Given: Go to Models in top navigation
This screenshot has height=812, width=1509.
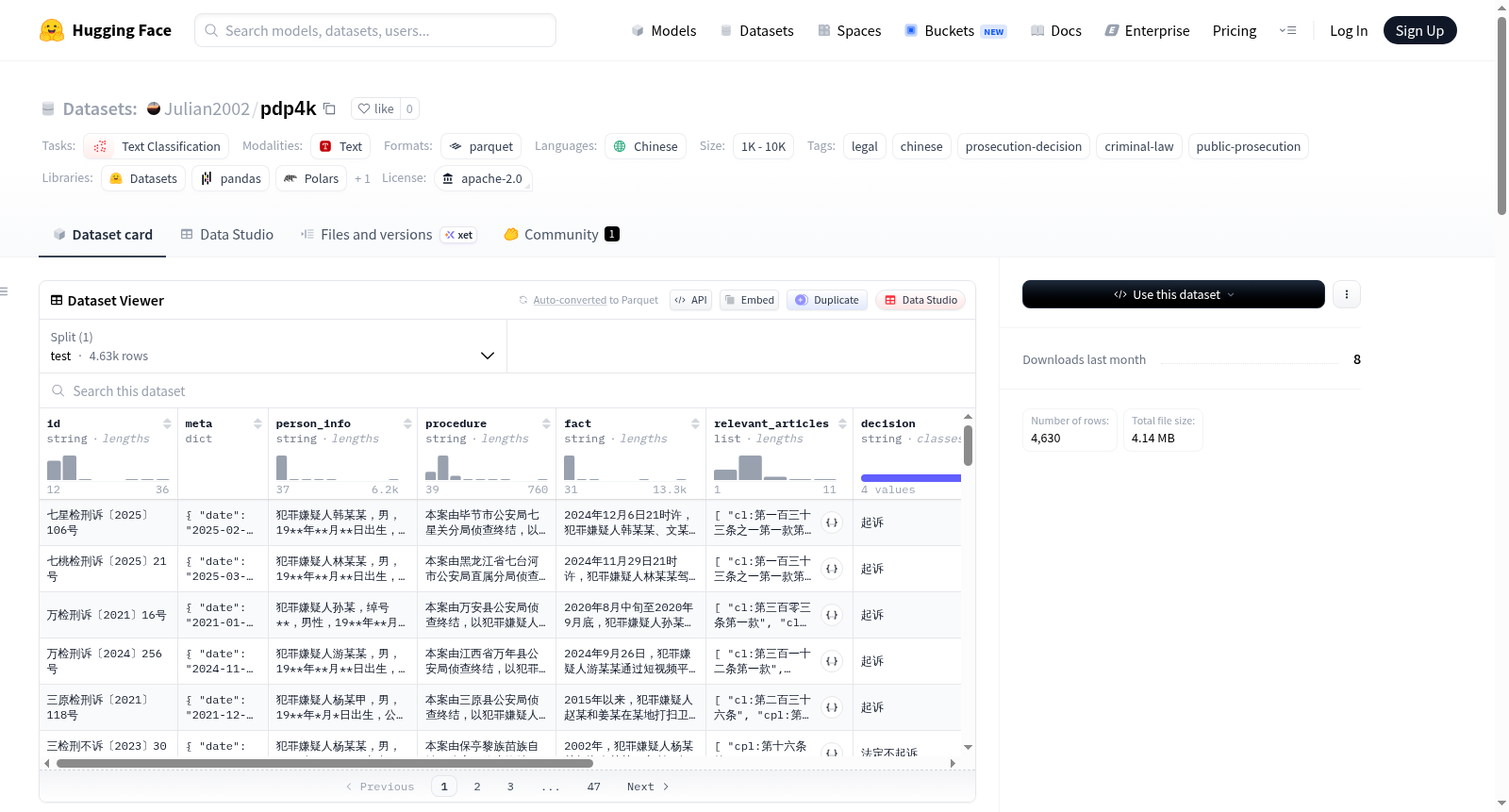Looking at the screenshot, I should pyautogui.click(x=664, y=30).
